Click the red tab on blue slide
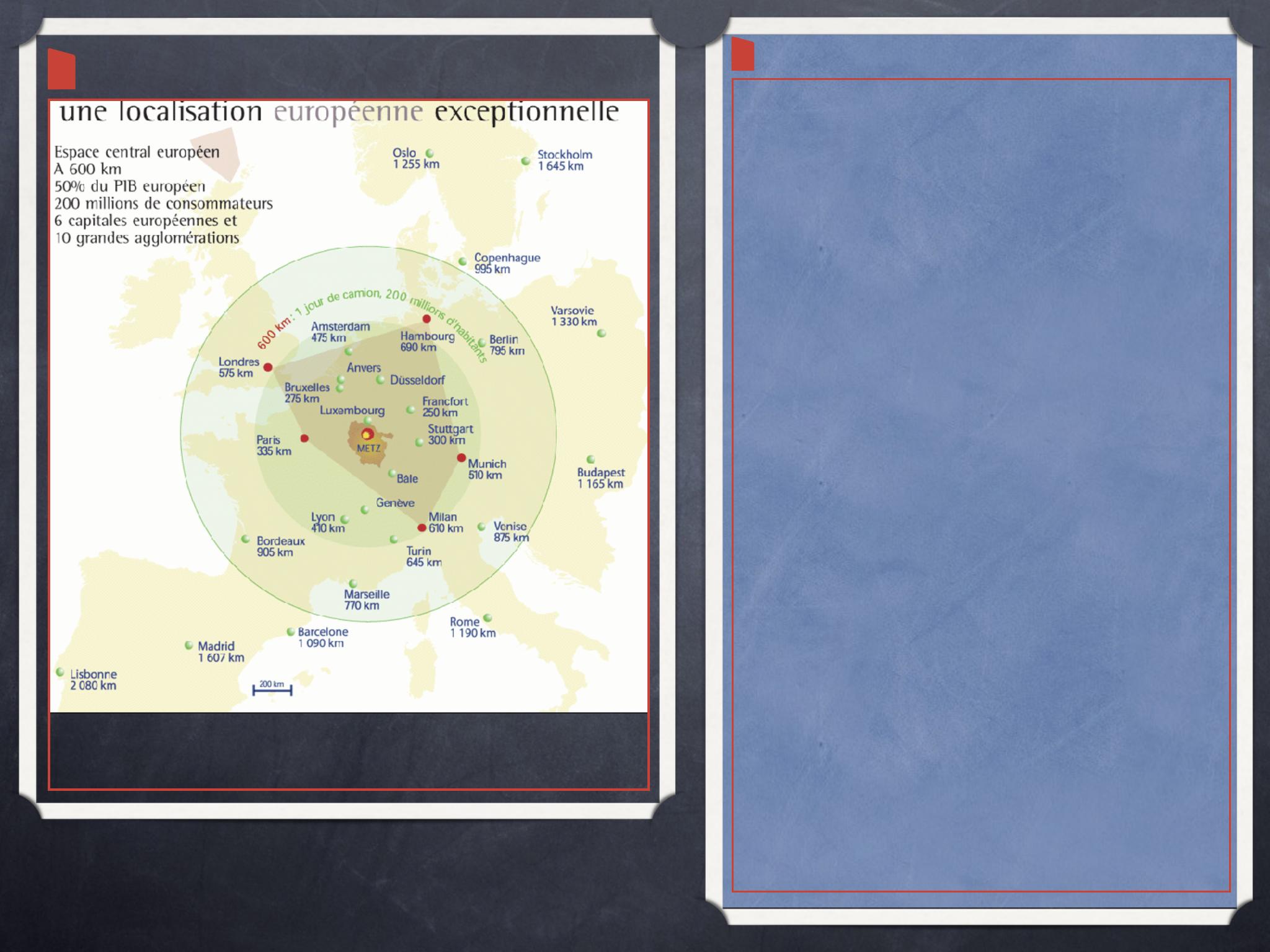 click(x=742, y=55)
